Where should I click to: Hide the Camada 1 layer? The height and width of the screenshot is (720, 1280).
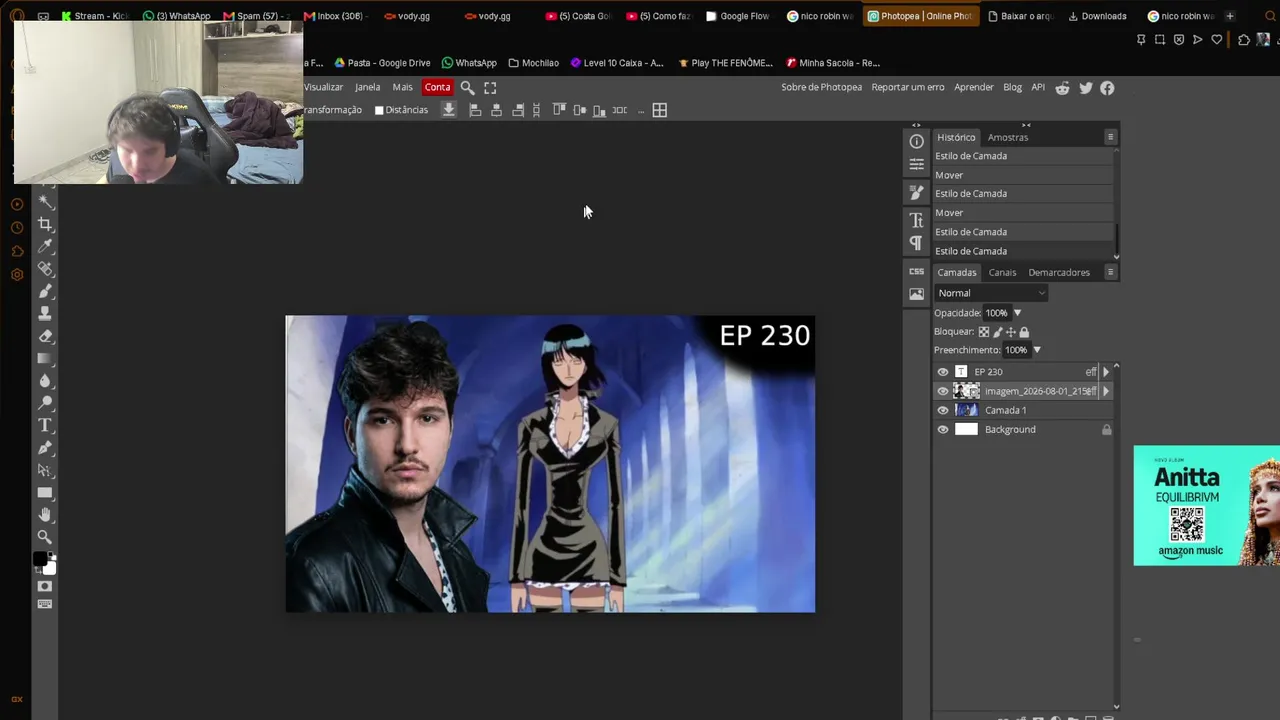tap(943, 410)
